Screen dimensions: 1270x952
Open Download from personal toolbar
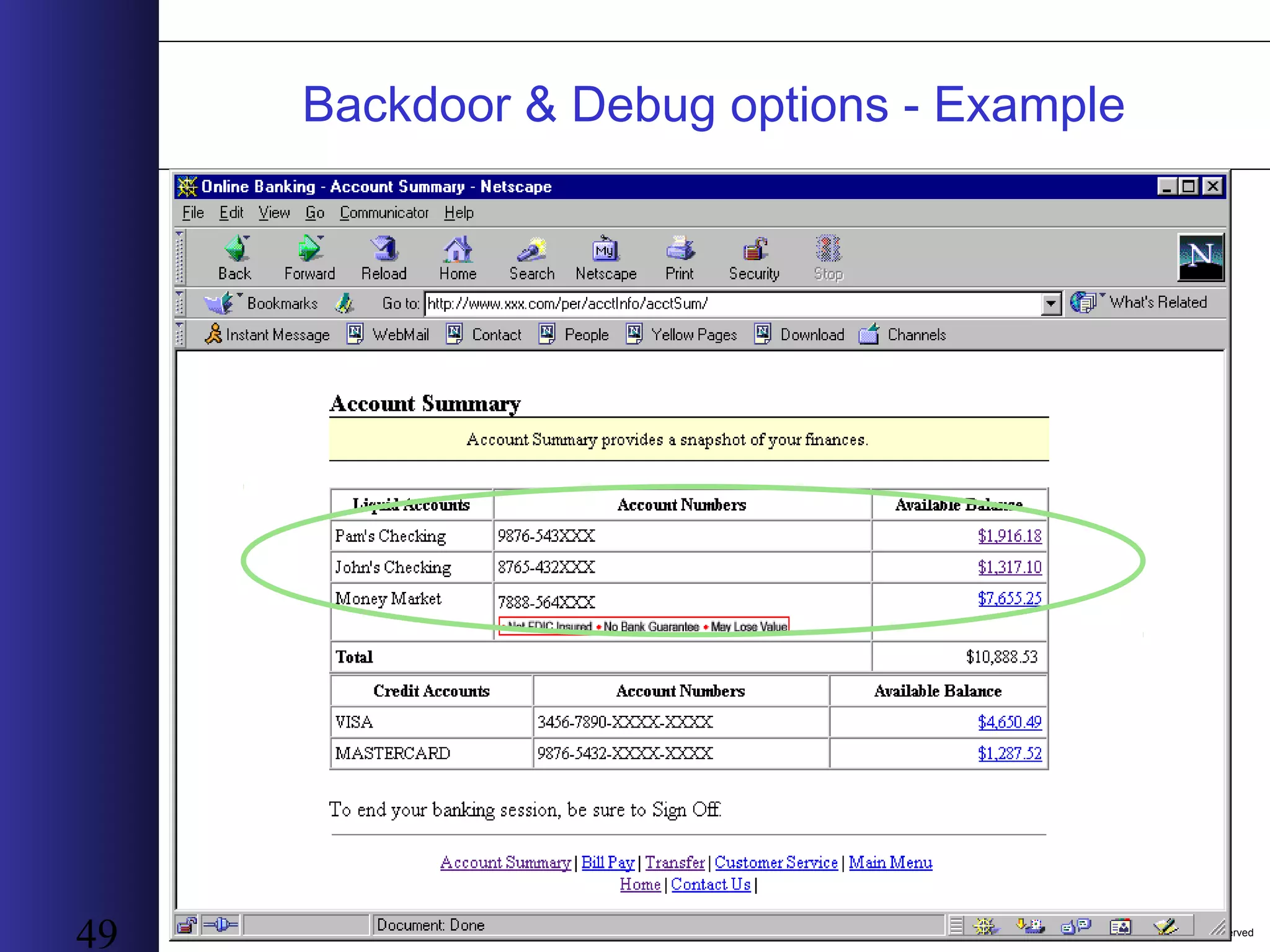click(799, 335)
